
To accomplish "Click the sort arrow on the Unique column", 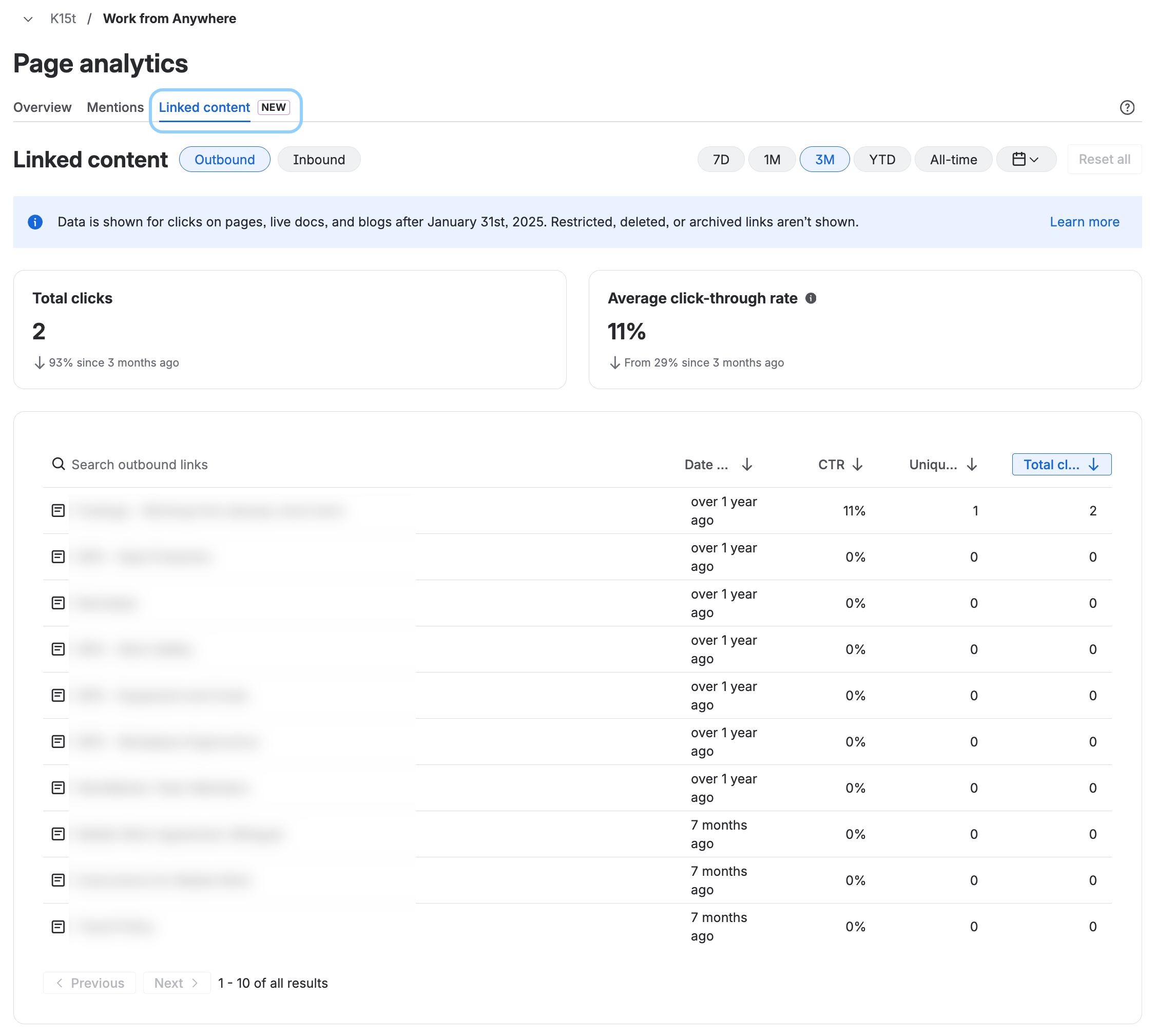I will [x=973, y=464].
